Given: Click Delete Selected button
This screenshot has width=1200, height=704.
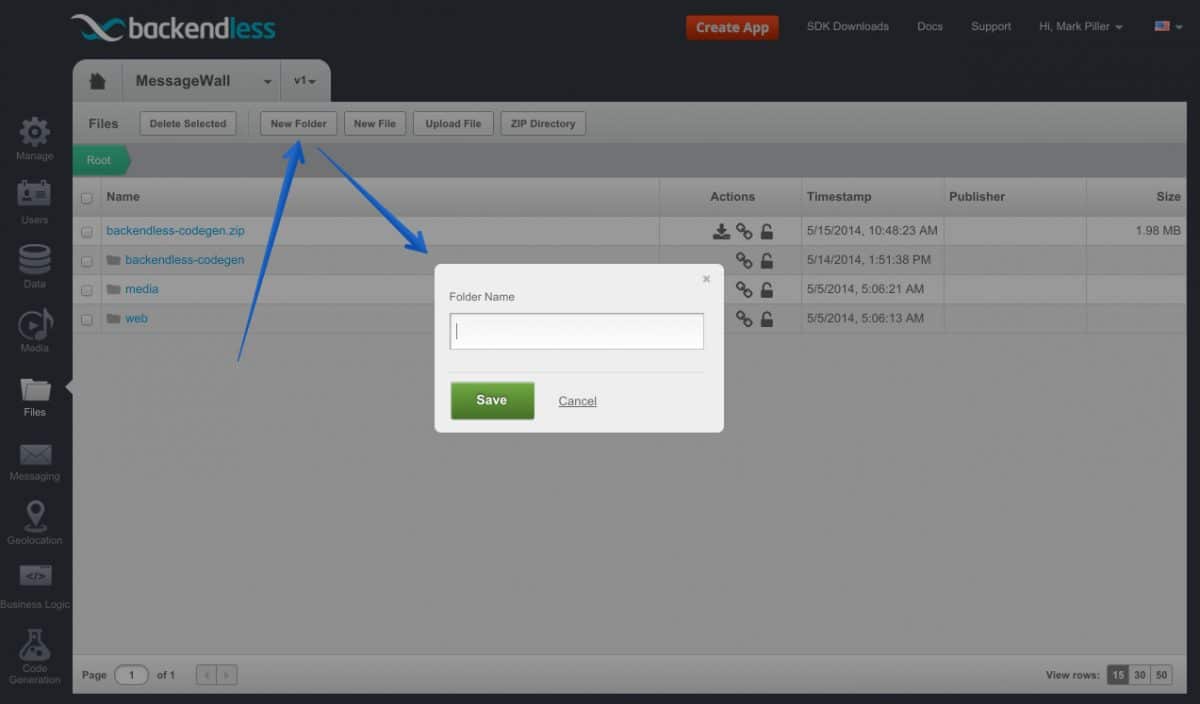Looking at the screenshot, I should point(188,124).
